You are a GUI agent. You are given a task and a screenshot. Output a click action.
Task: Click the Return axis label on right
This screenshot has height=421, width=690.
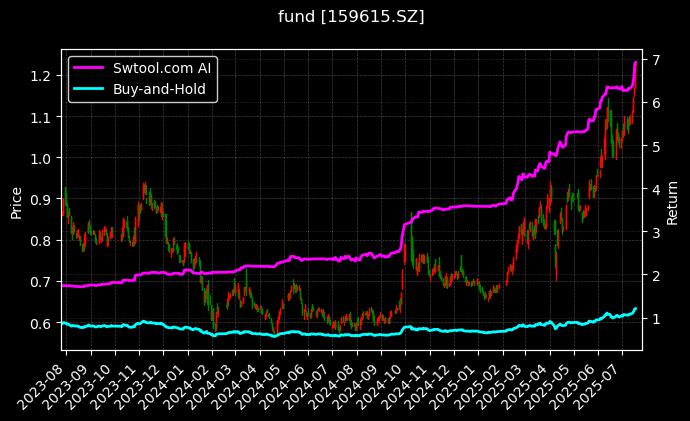point(672,201)
